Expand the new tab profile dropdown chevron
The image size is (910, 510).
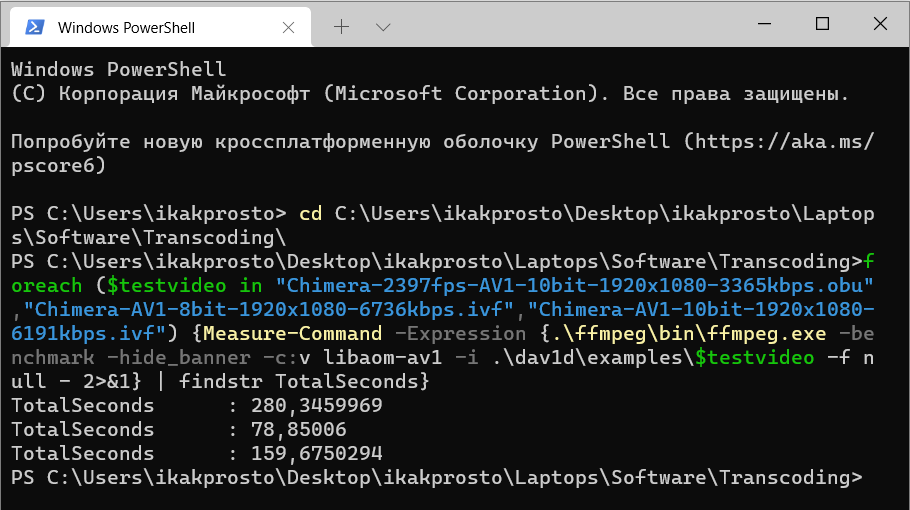pos(383,27)
